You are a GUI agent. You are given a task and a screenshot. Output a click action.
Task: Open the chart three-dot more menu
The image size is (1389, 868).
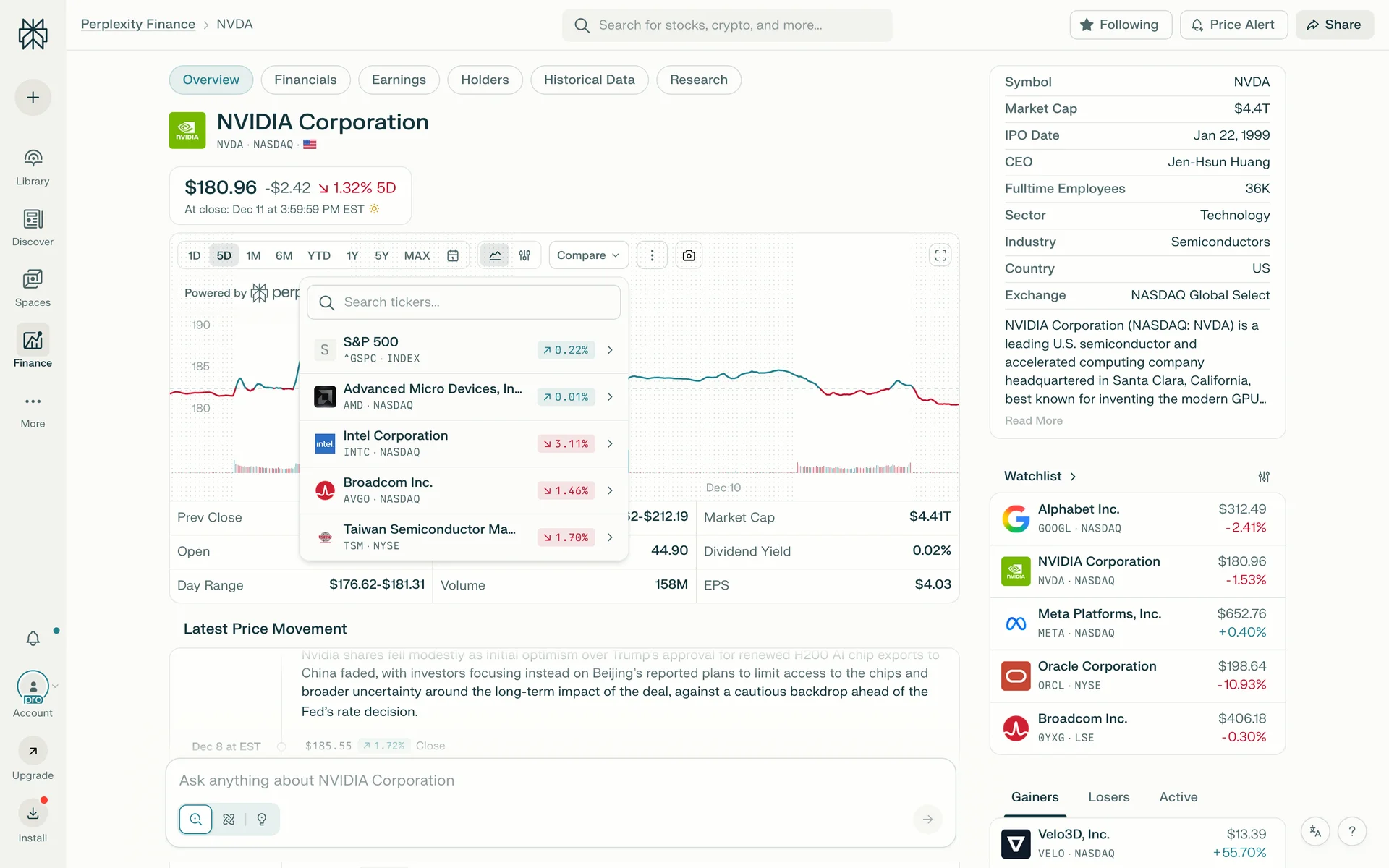click(x=652, y=255)
